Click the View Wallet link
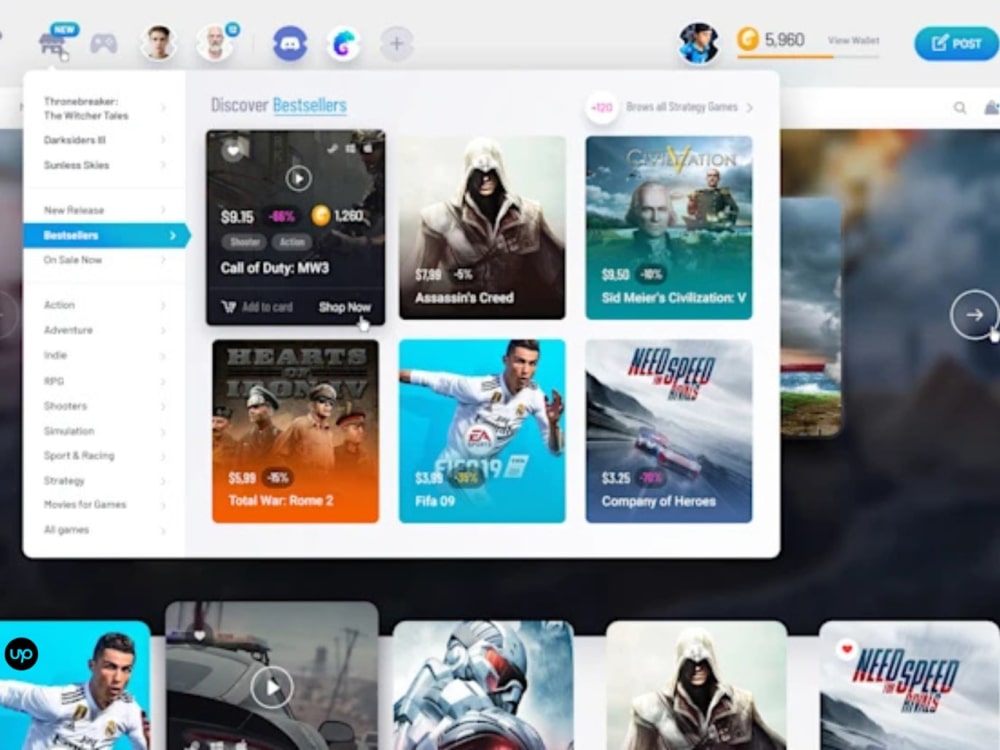This screenshot has height=750, width=1000. [853, 40]
